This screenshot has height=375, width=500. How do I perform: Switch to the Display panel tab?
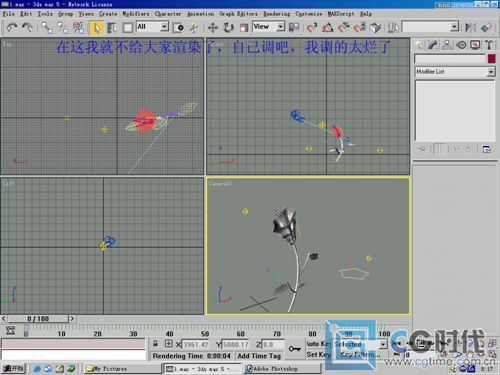click(x=475, y=45)
